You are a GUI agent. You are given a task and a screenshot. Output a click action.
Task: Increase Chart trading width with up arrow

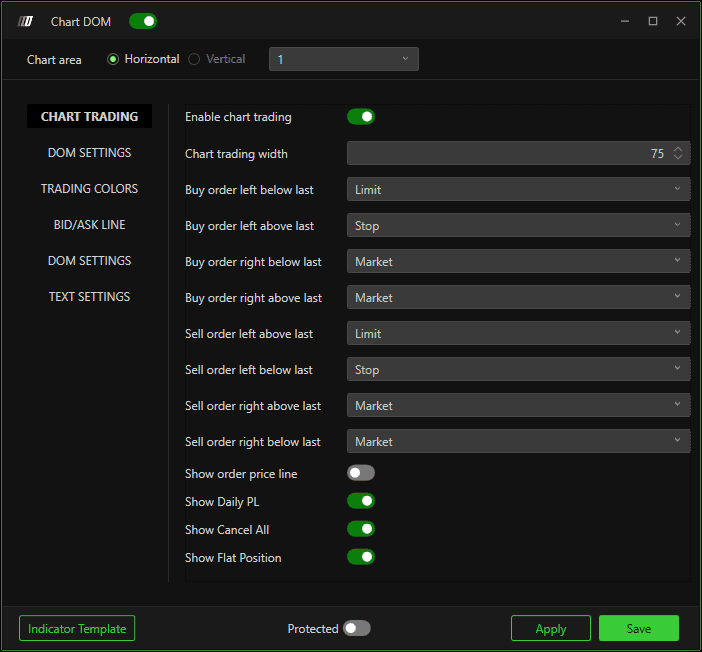tap(678, 149)
